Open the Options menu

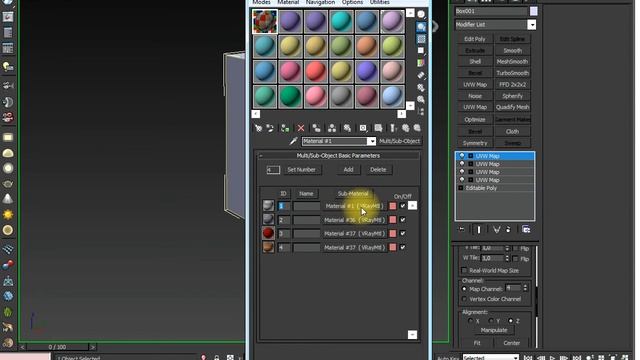pyautogui.click(x=352, y=2)
